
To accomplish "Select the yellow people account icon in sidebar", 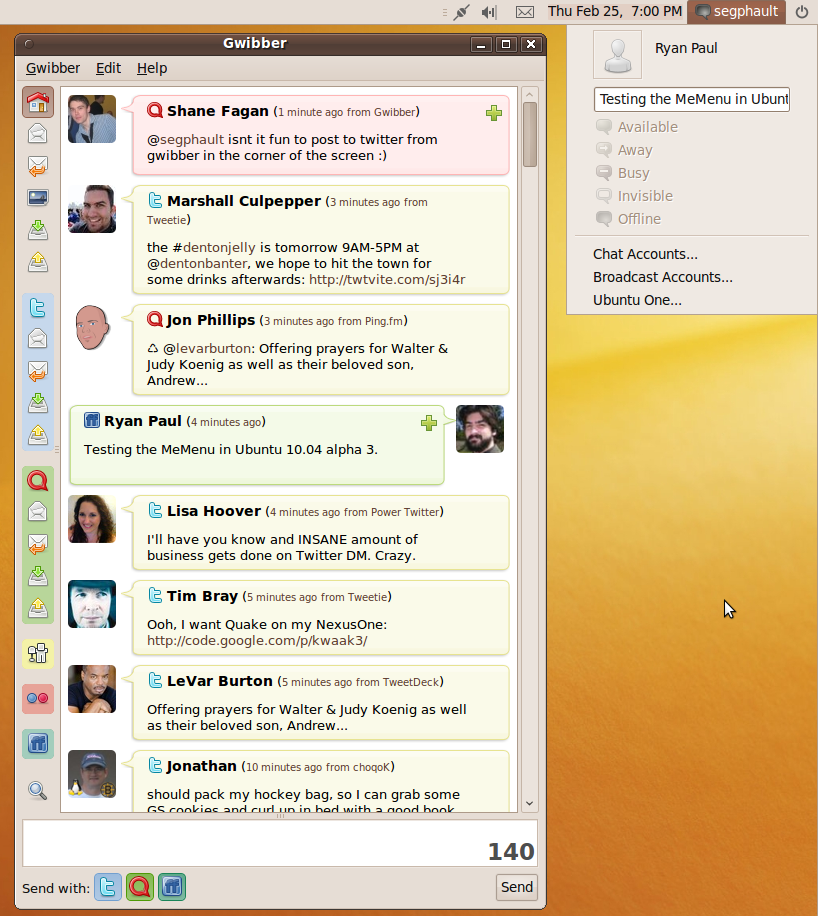I will point(38,653).
